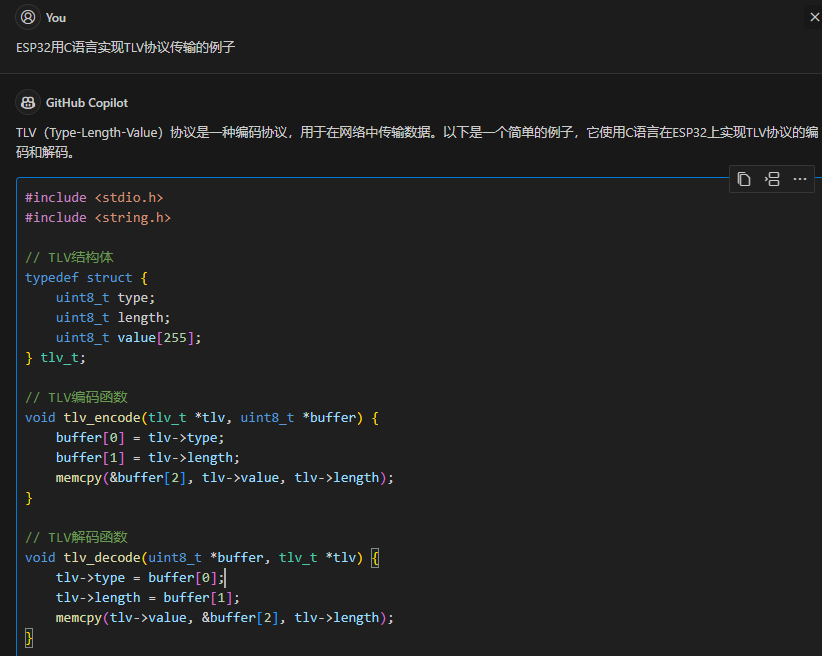Click the "buffer[1] = tlv->length;" line
Viewport: 822px width, 656px height.
point(148,458)
